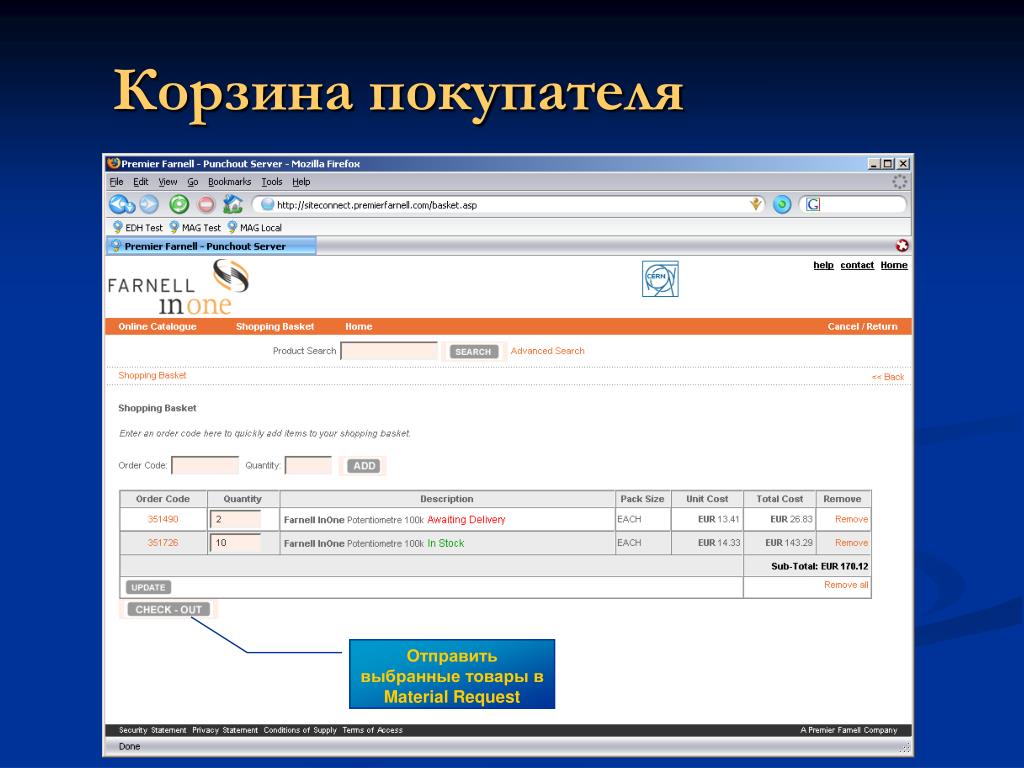Viewport: 1024px width, 768px height.
Task: Open the MAG Local bookmark
Action: click(x=254, y=227)
